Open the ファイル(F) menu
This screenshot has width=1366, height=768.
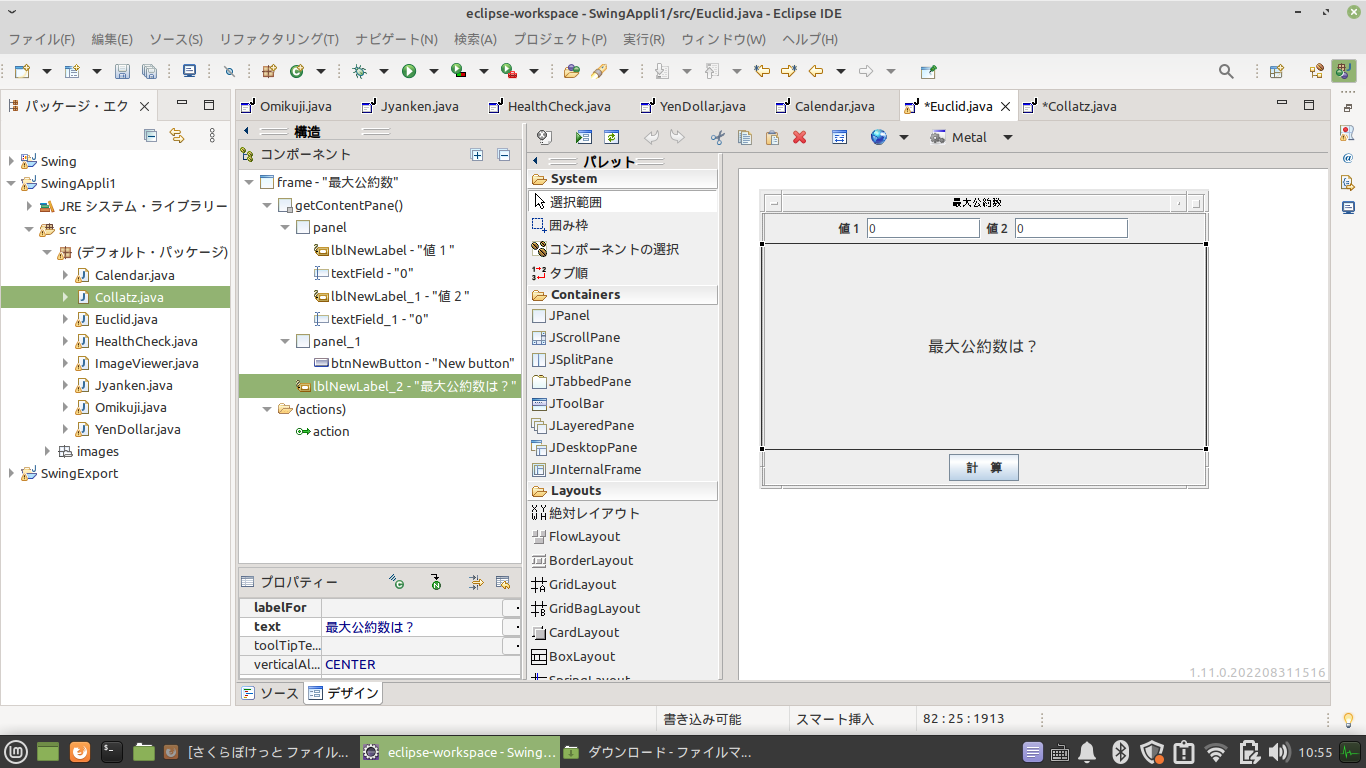point(42,39)
